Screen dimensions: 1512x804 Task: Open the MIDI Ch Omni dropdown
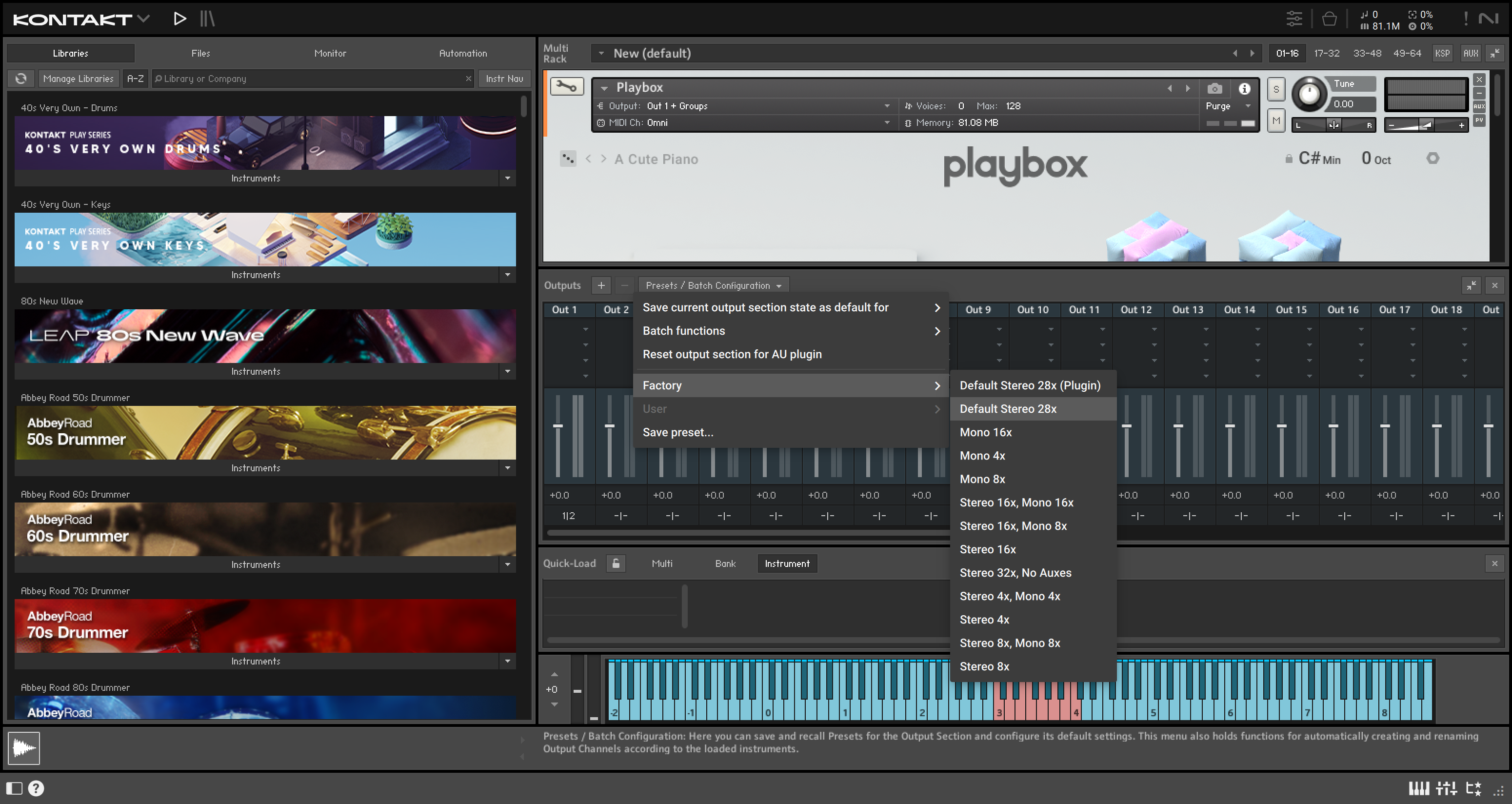click(x=886, y=123)
